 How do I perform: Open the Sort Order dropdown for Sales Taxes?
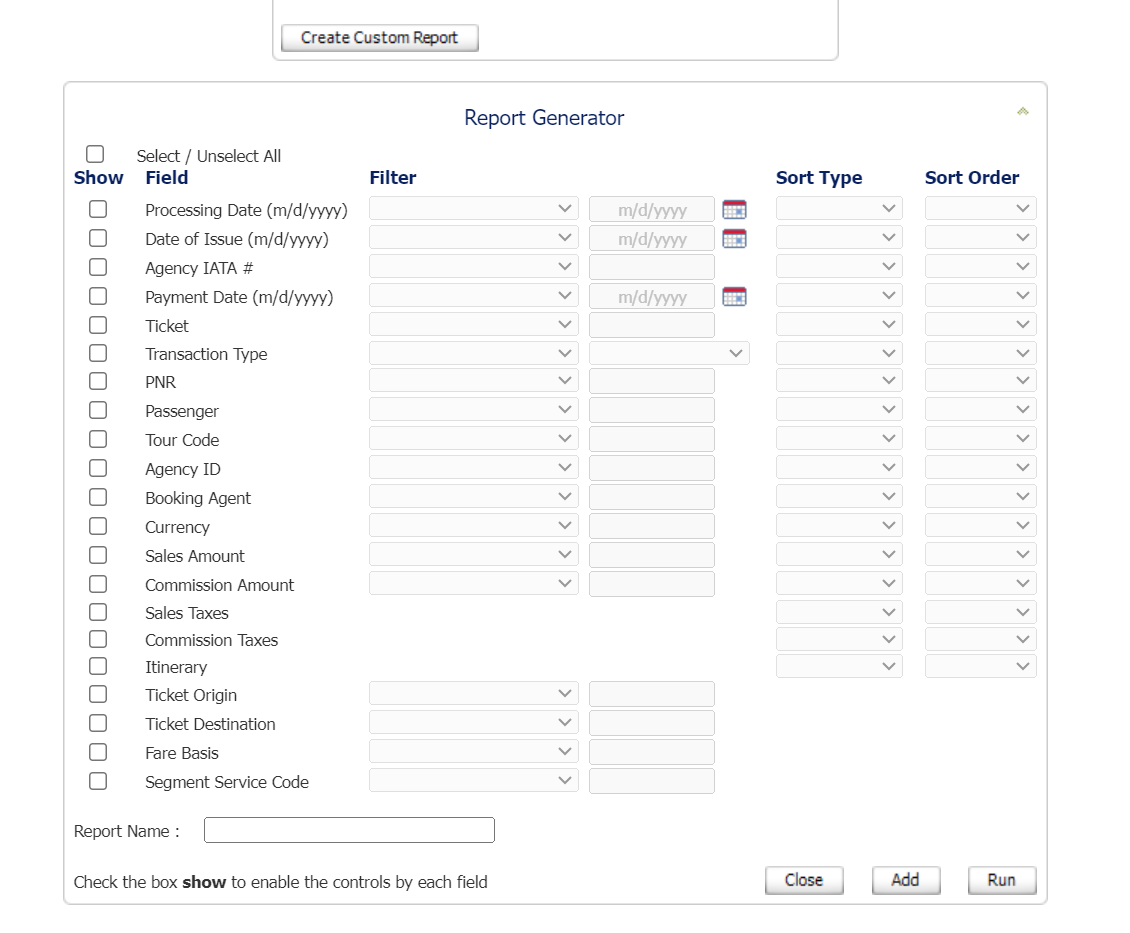click(980, 612)
